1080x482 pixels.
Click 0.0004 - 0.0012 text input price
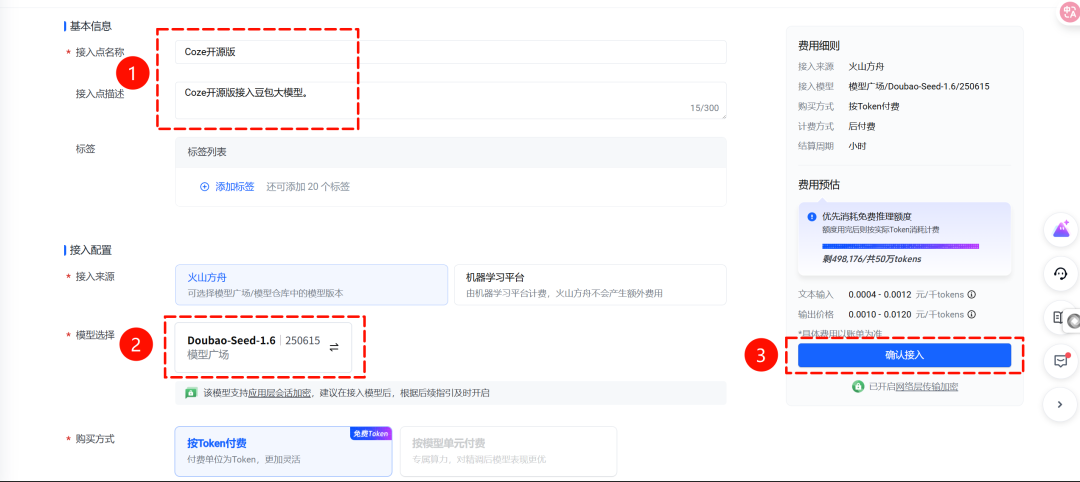[x=880, y=295]
